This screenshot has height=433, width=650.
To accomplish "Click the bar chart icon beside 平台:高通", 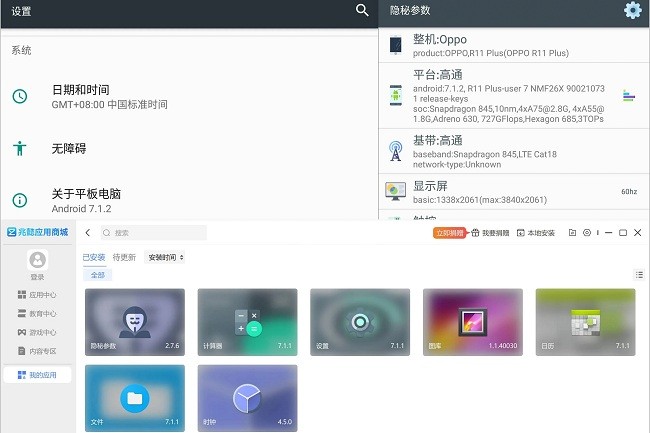I will click(629, 95).
